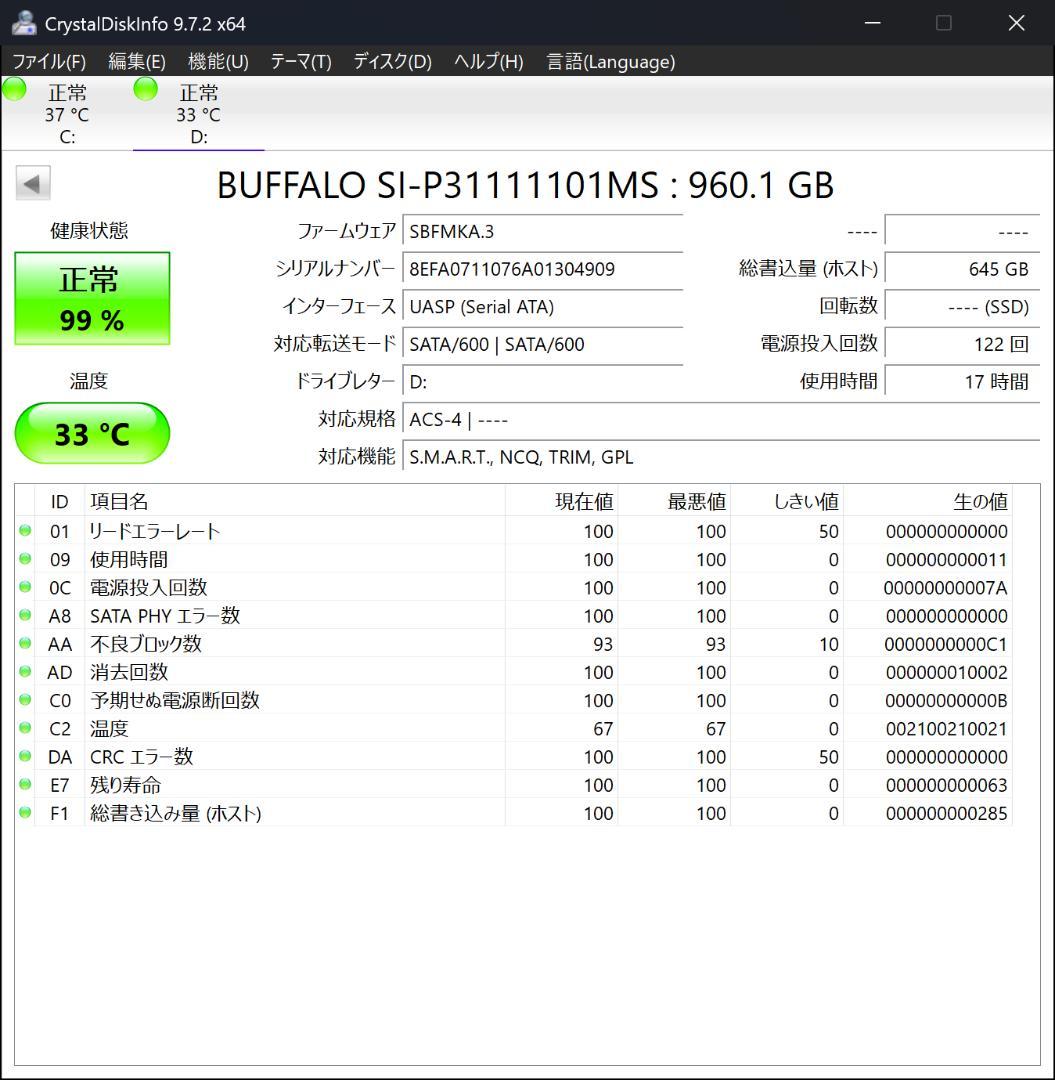The height and width of the screenshot is (1080, 1055).
Task: Open the テーマ(T) menu
Action: 301,61
